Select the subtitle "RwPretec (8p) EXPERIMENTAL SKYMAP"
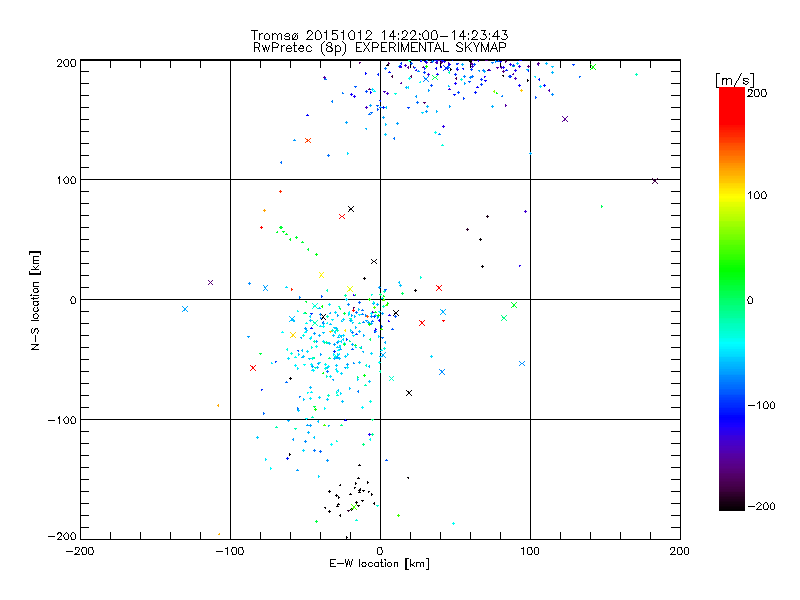 click(x=379, y=48)
